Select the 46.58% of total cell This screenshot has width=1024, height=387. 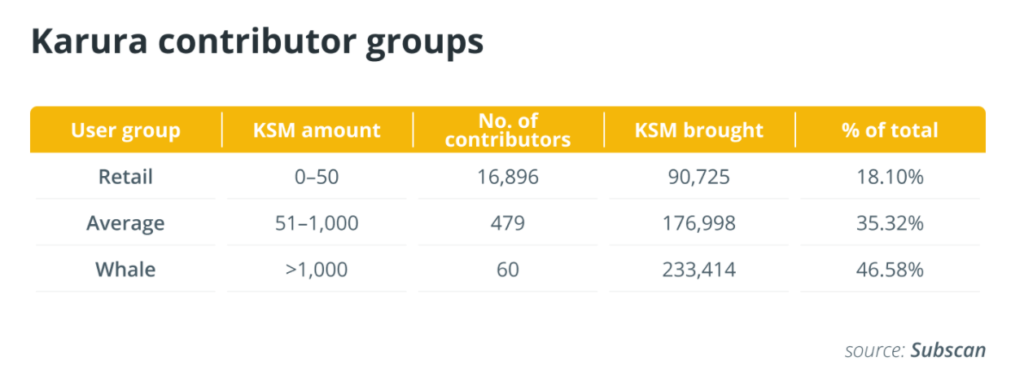(890, 270)
